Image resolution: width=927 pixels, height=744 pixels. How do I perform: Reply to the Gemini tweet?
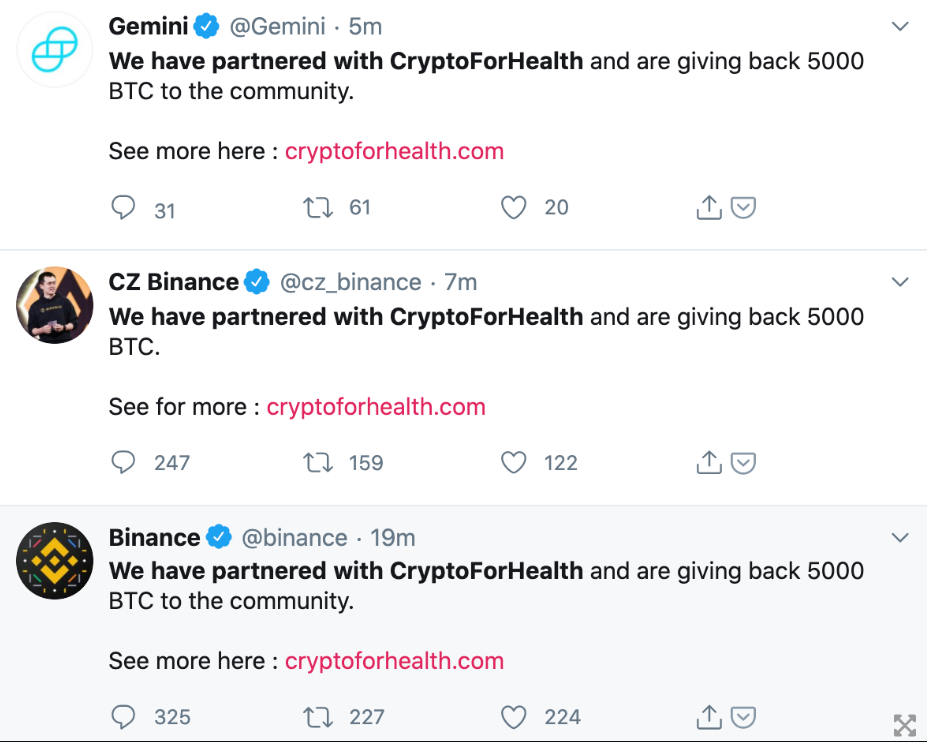coord(123,207)
